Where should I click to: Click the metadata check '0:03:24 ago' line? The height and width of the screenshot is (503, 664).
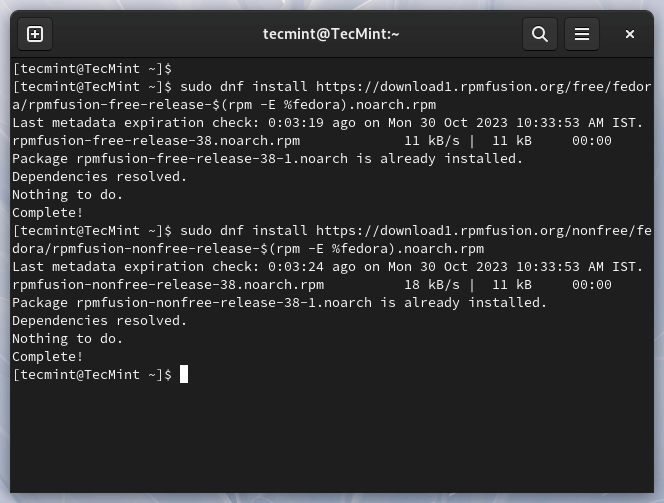(x=327, y=267)
